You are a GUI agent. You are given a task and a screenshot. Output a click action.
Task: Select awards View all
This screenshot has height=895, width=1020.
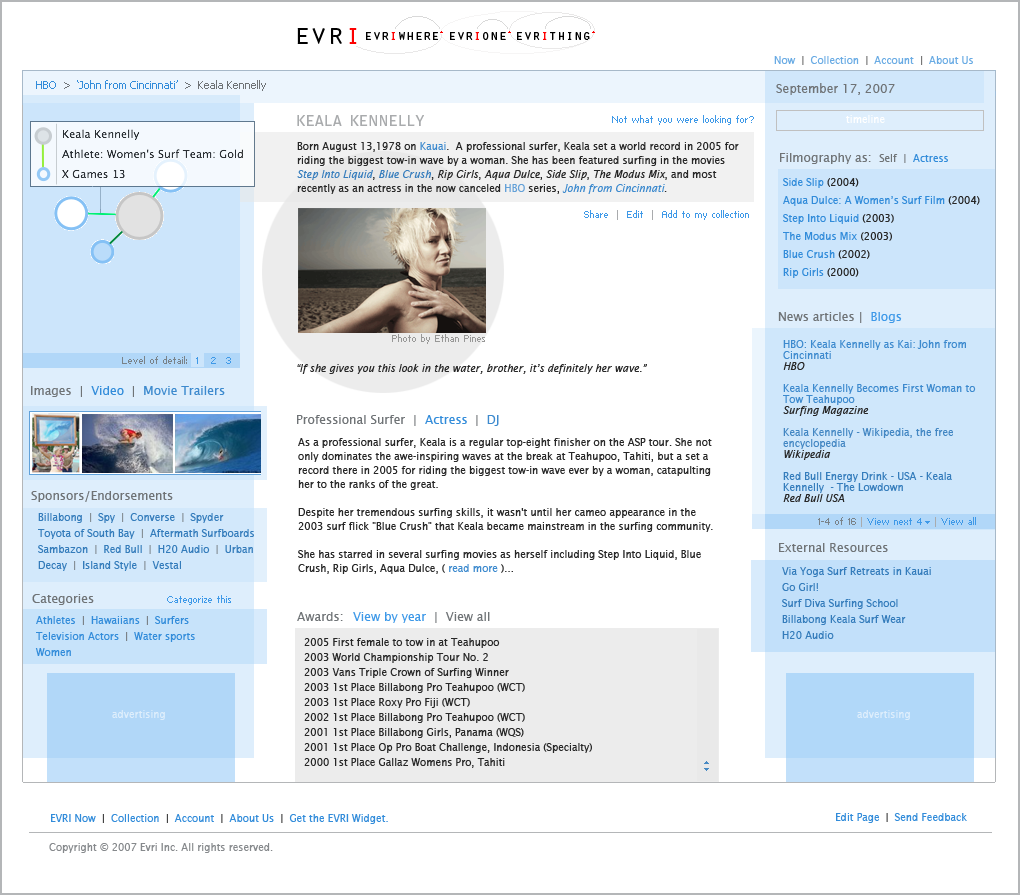coord(468,617)
